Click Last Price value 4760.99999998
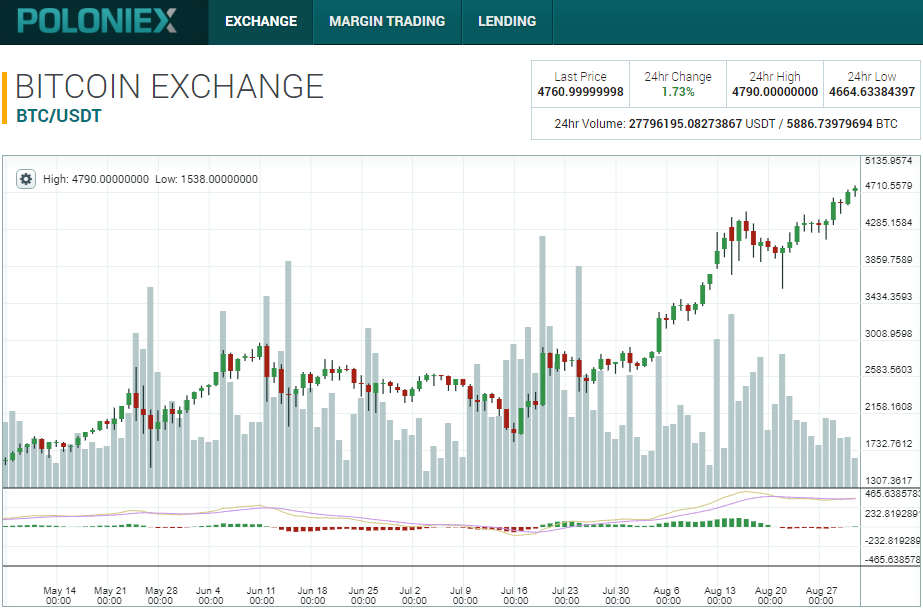 pos(580,92)
